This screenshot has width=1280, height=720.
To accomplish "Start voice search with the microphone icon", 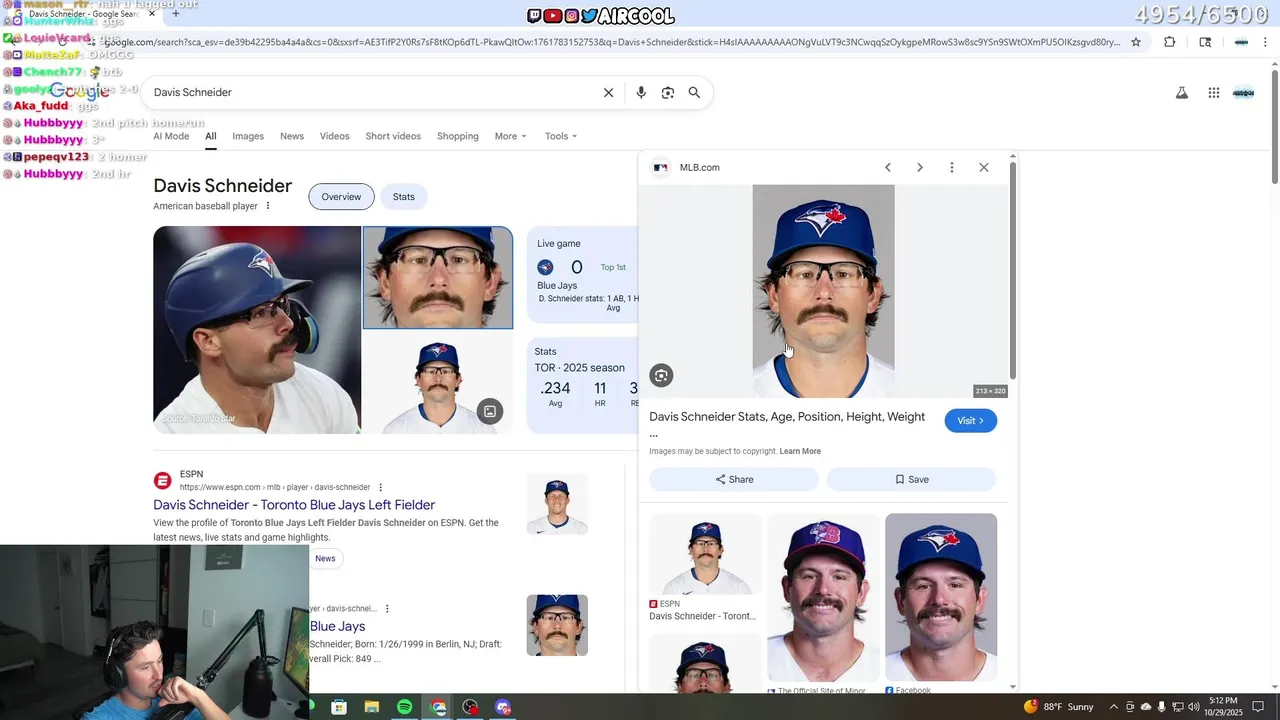I will 641,92.
